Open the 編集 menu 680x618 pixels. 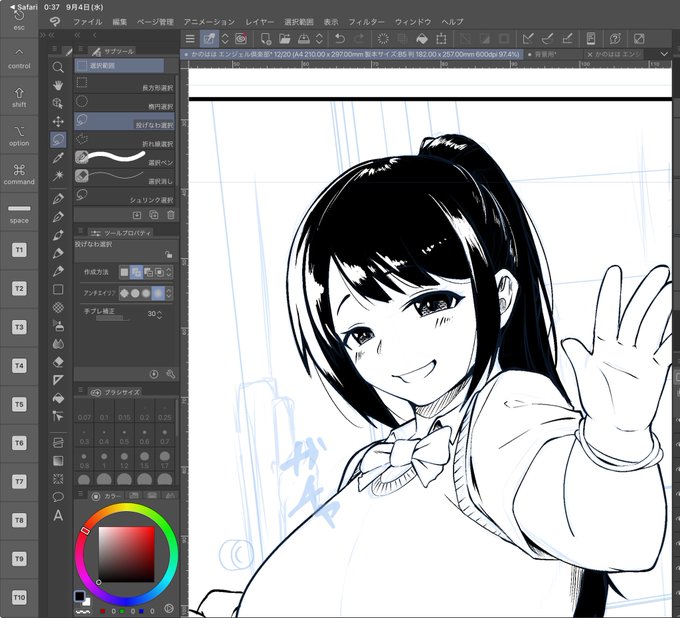[x=120, y=22]
